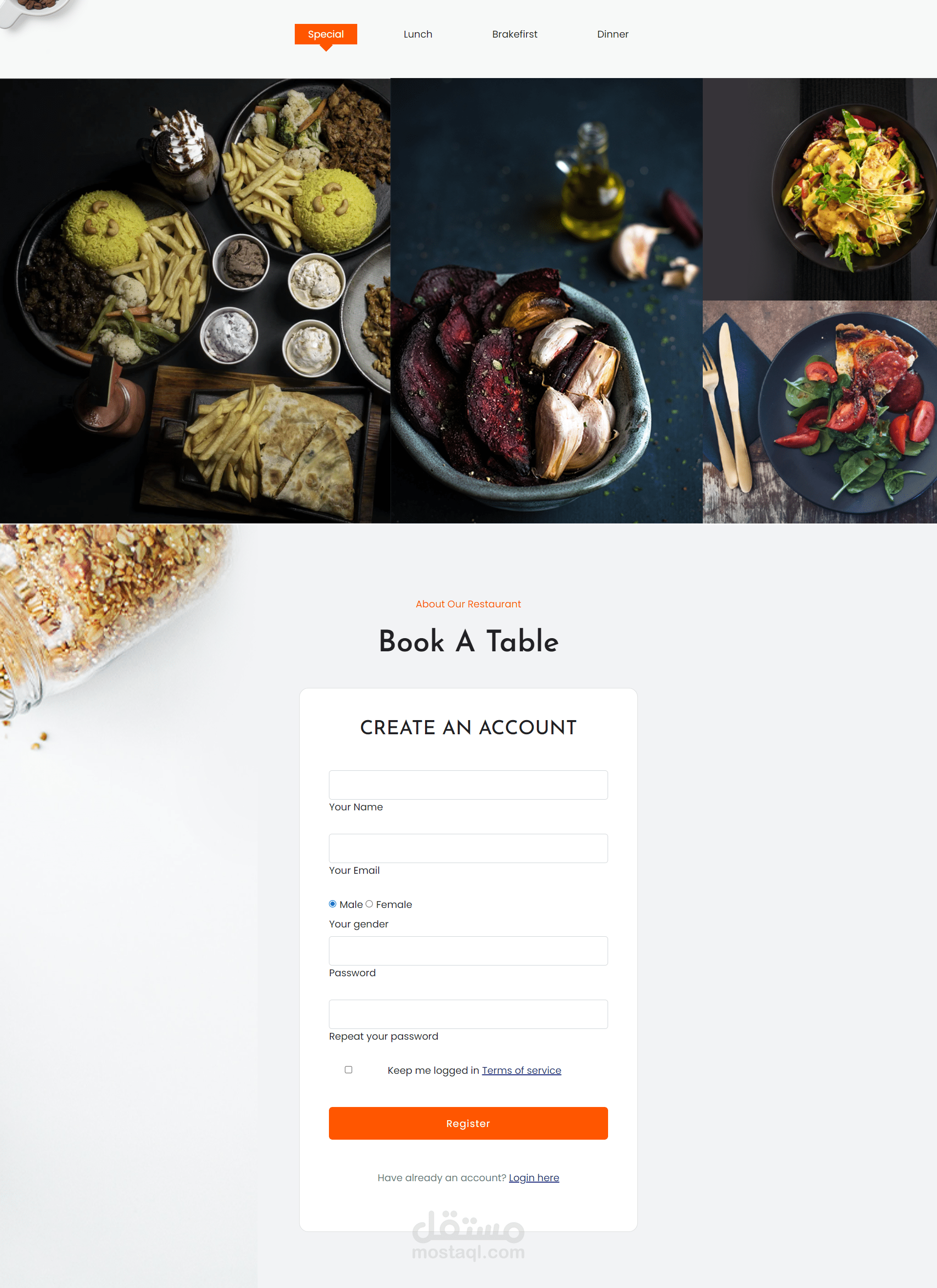Click the About Our Restaurant text
Viewport: 937px width, 1288px height.
pos(468,604)
